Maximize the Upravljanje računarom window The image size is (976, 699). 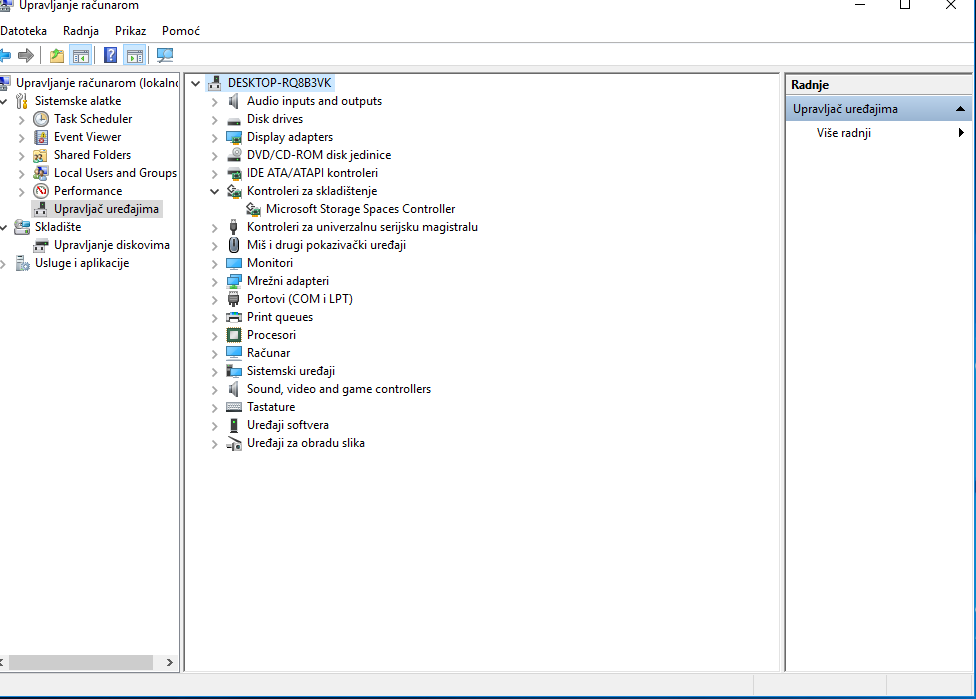click(x=905, y=5)
